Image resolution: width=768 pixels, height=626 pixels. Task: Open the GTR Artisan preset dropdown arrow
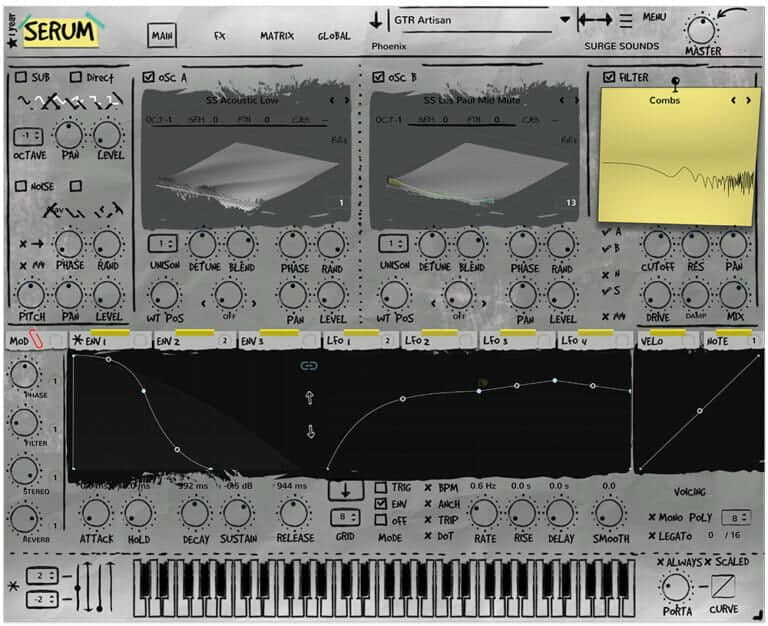tap(565, 20)
